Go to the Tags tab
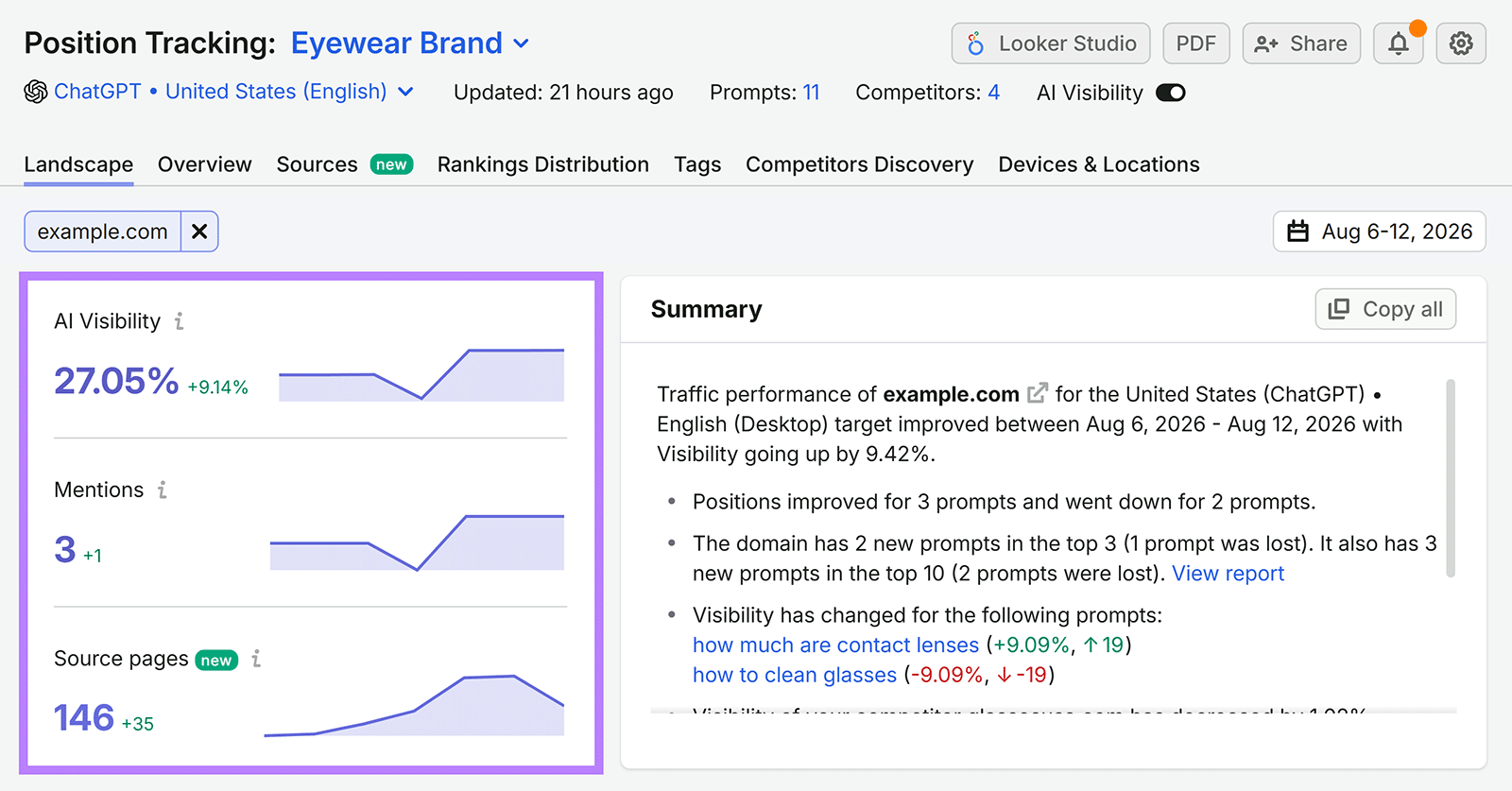The image size is (1512, 791). pyautogui.click(x=697, y=164)
